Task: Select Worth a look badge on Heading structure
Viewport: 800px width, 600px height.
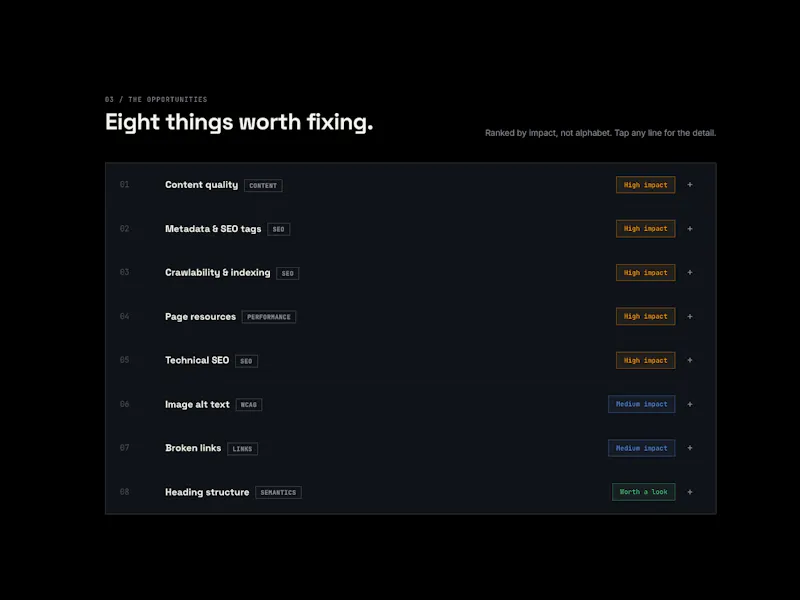Action: (x=643, y=492)
